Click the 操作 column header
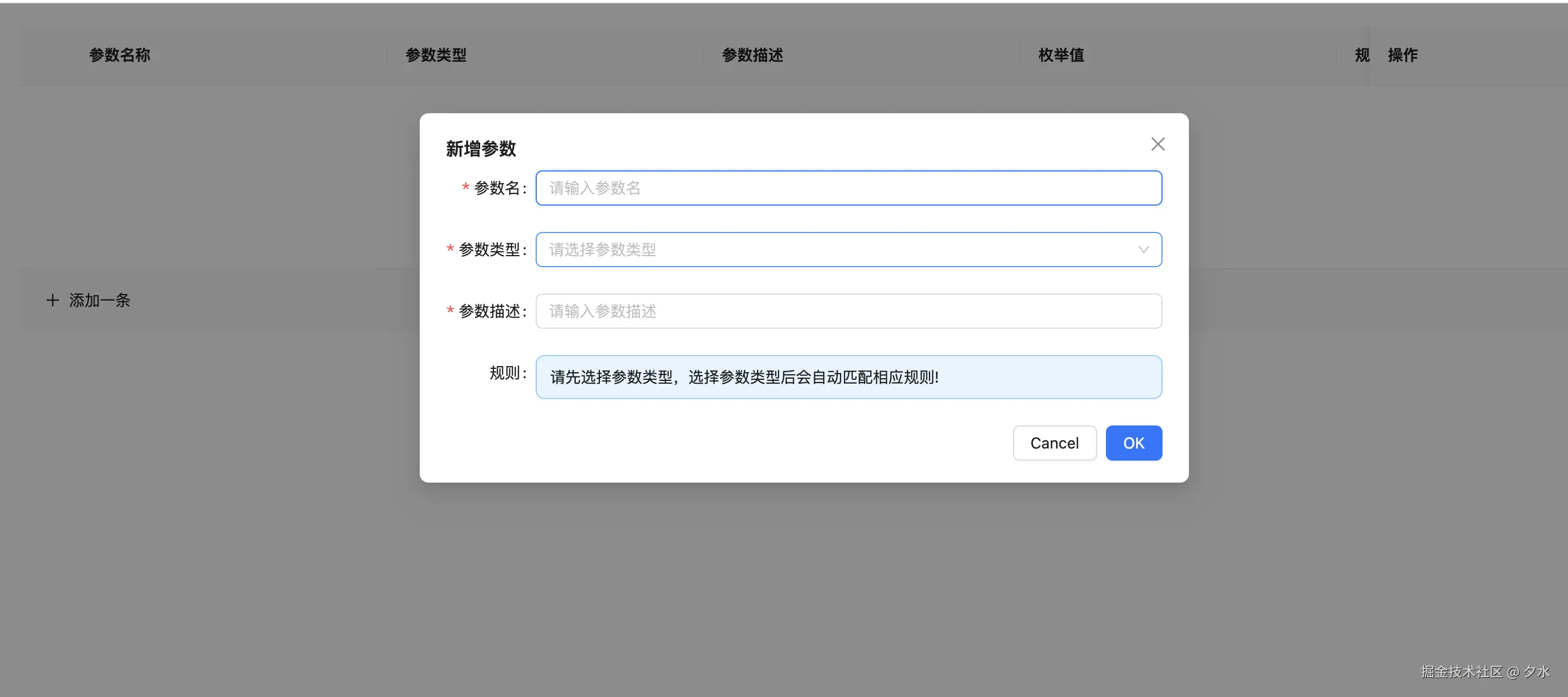1568x697 pixels. coord(1402,56)
